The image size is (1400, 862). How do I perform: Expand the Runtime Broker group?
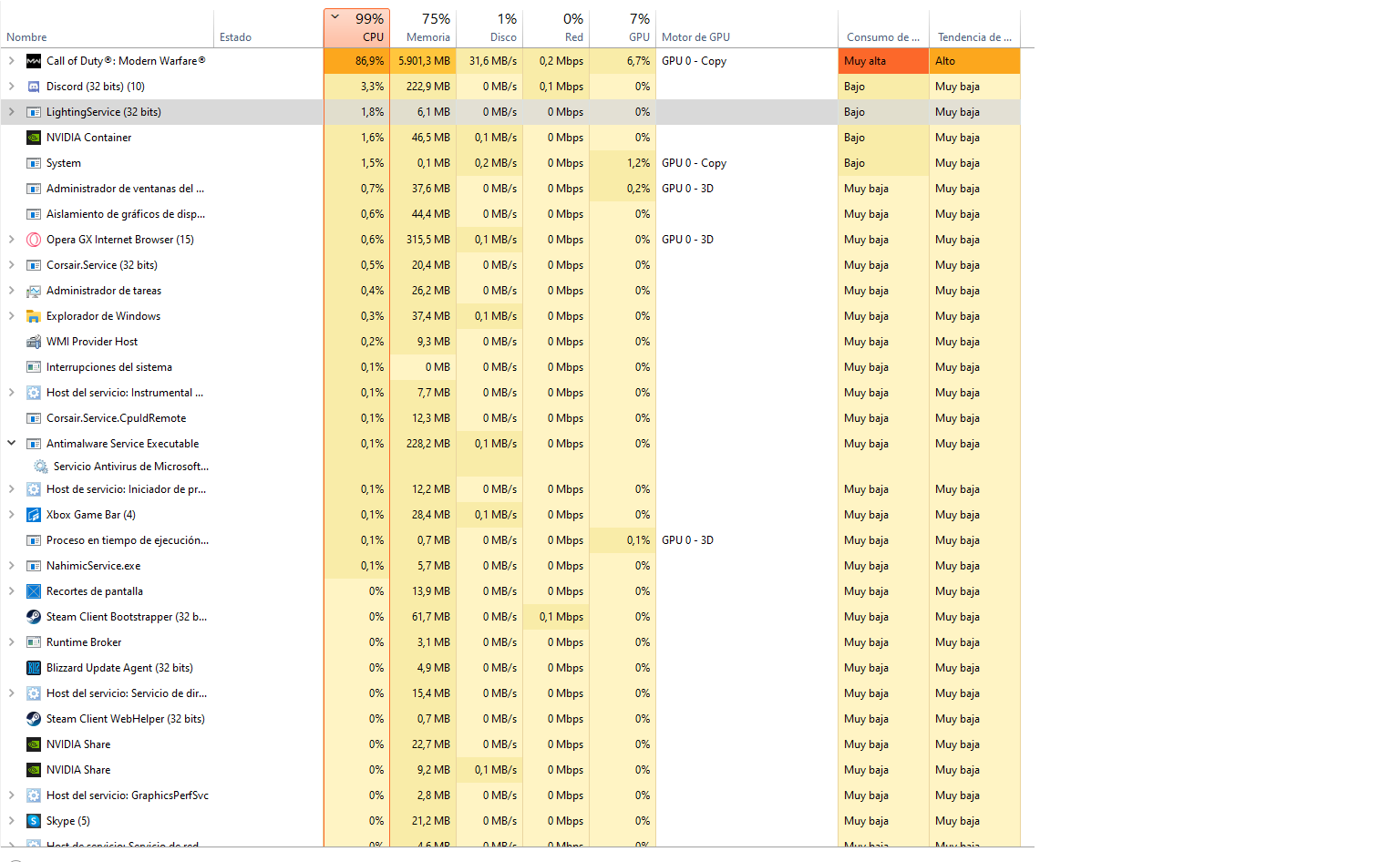tap(12, 642)
